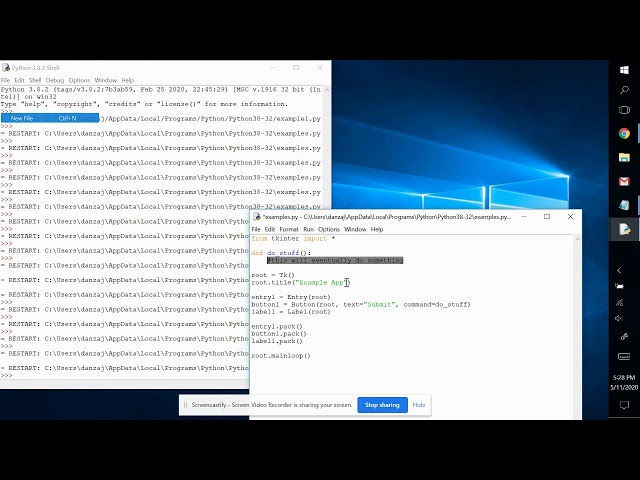The height and width of the screenshot is (480, 640).
Task: Click the 'label1 = Label(root)' line
Action: click(291, 312)
